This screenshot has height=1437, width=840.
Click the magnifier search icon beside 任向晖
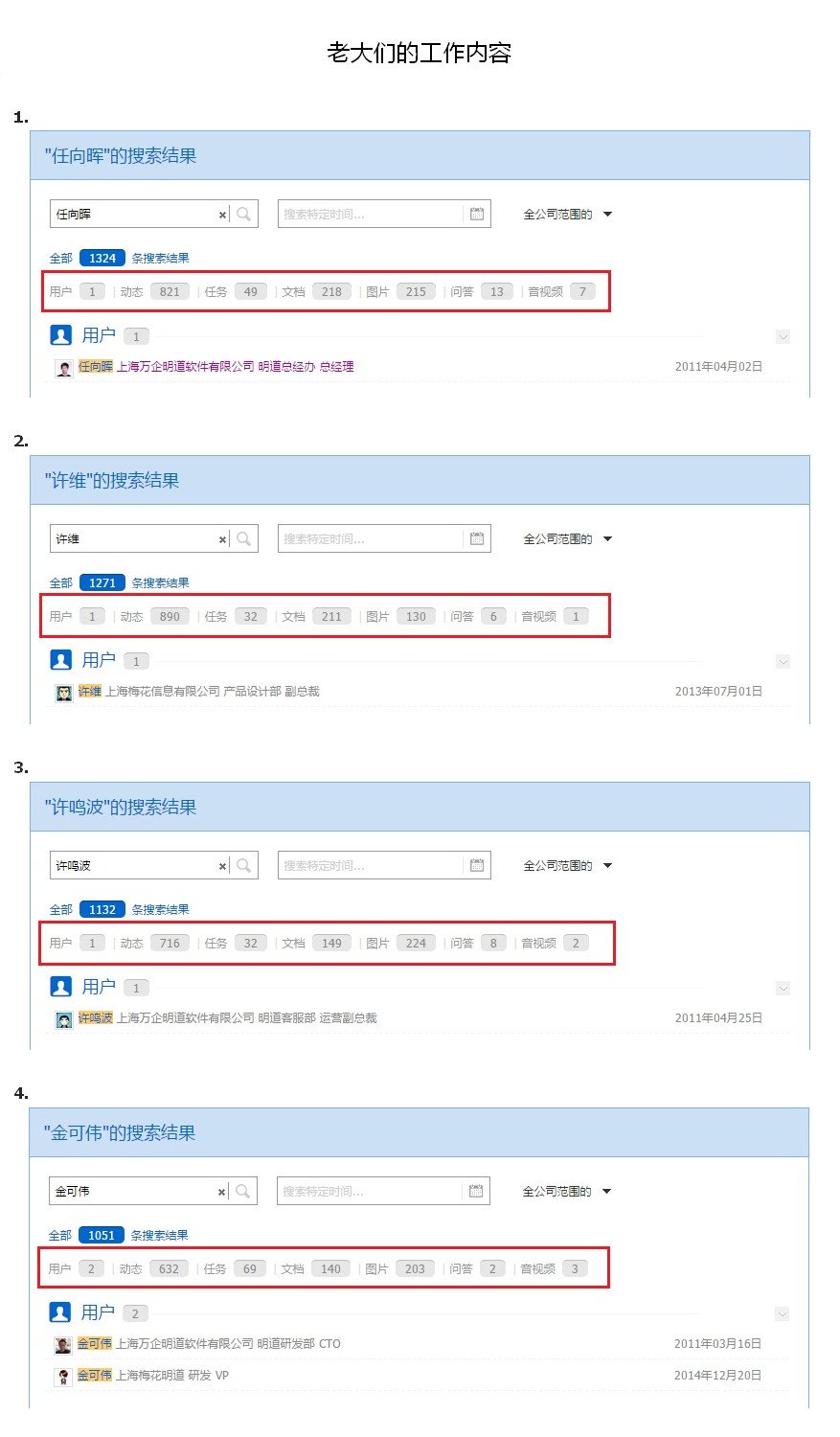point(243,214)
